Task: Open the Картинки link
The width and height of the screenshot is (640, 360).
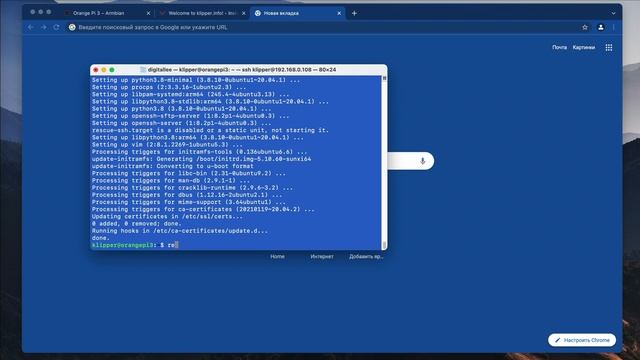Action: pos(584,47)
